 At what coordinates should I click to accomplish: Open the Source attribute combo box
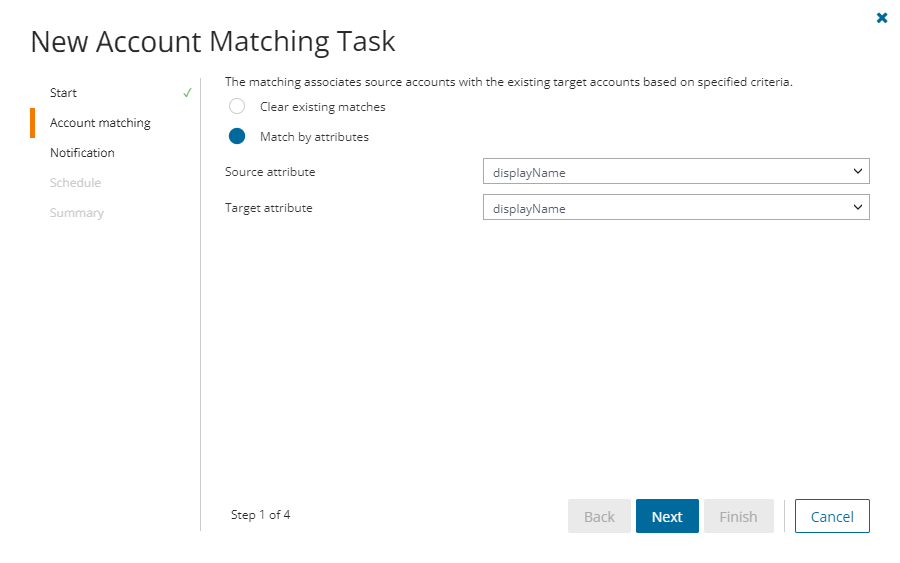click(675, 172)
